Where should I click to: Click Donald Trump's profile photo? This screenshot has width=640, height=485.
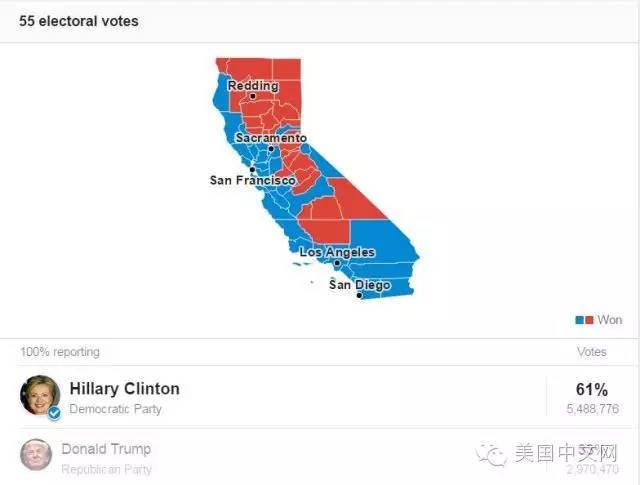(36, 455)
